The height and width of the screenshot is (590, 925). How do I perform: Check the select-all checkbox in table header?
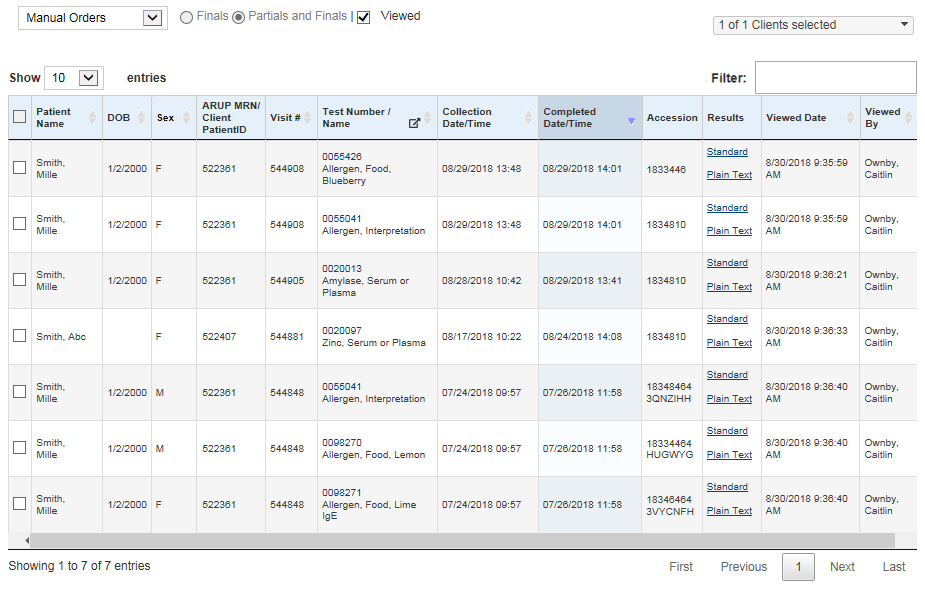(19, 117)
